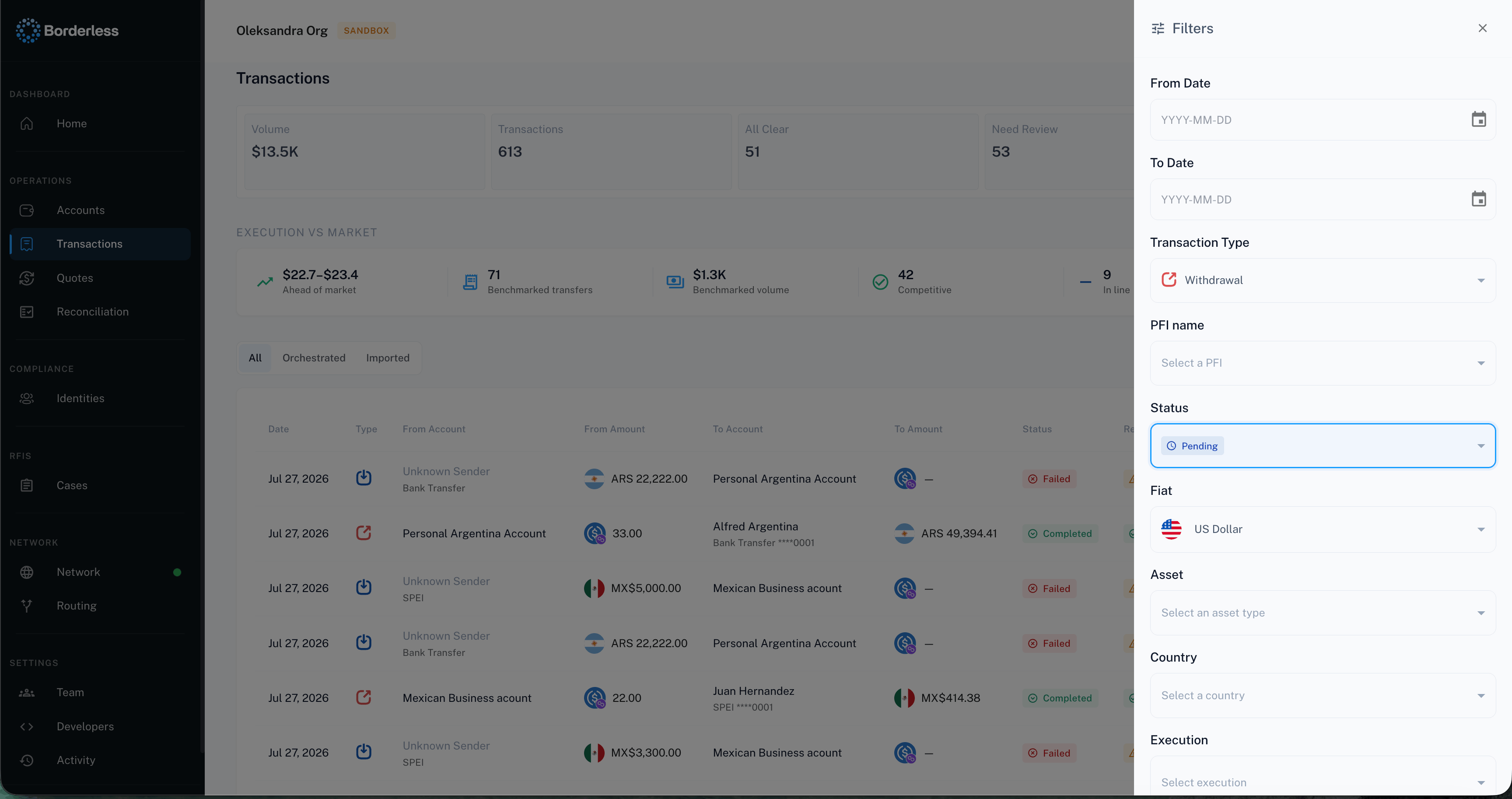Open Cases link in sidebar

coord(100,486)
